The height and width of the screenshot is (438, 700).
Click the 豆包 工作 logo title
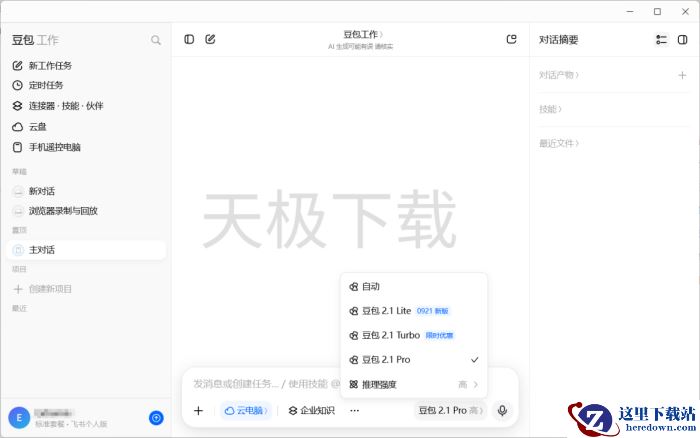point(35,40)
